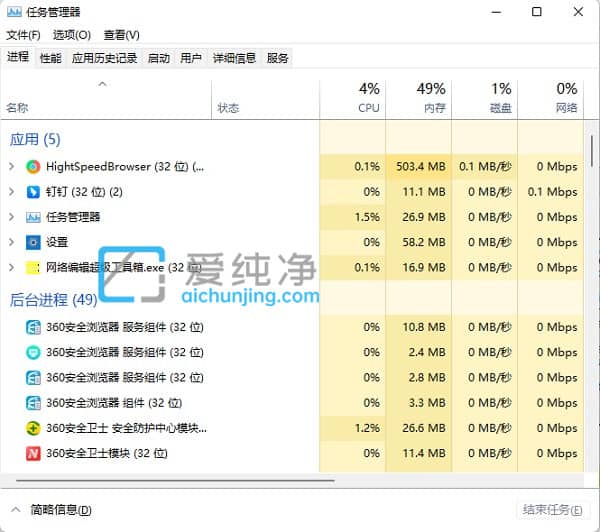This screenshot has width=600, height=532.
Task: Switch to the 进程 tab
Action: point(18,57)
